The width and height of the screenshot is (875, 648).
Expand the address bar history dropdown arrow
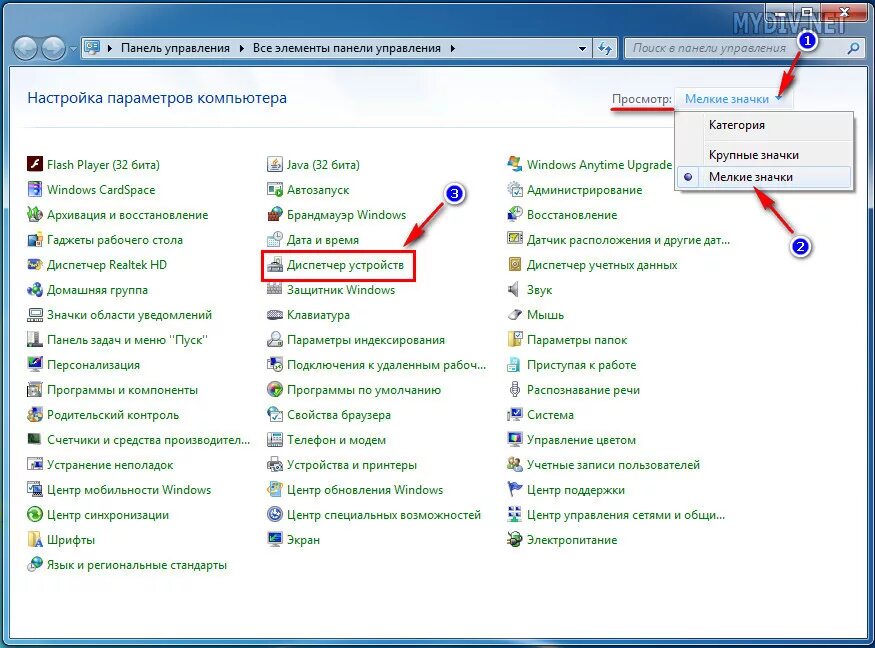[582, 49]
